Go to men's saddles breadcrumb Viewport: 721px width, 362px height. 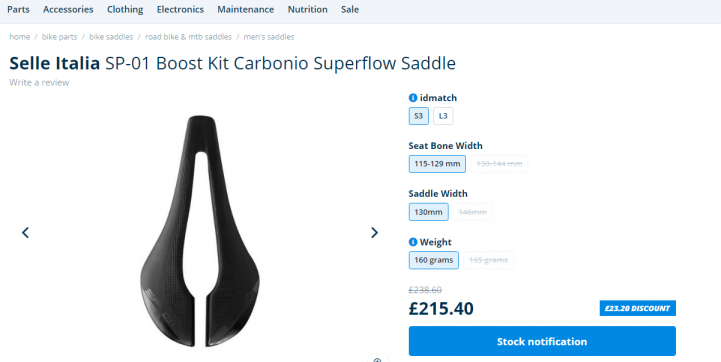click(x=269, y=37)
